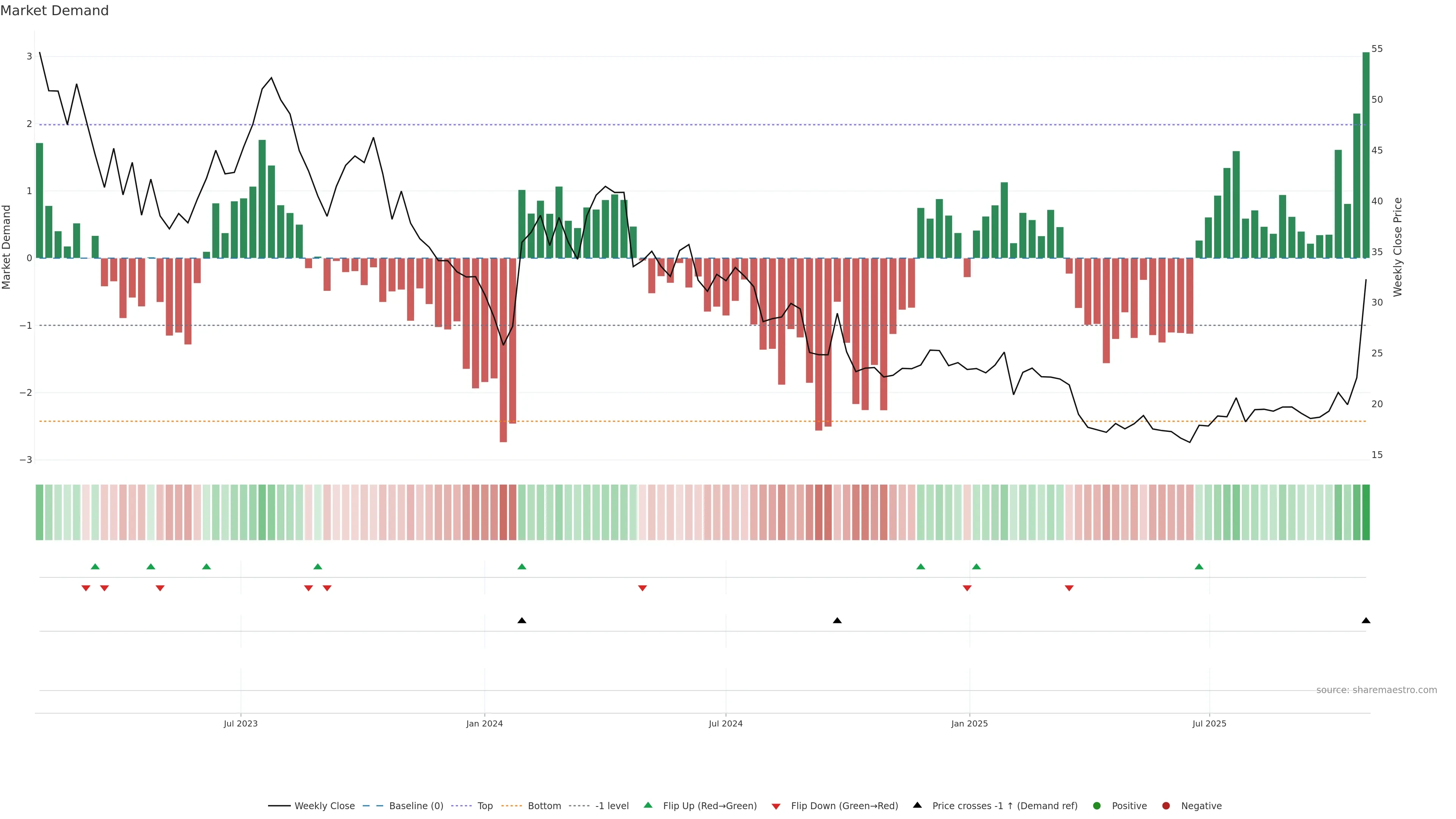Click the black triangle marker at far right
The width and height of the screenshot is (1456, 819).
1366,621
